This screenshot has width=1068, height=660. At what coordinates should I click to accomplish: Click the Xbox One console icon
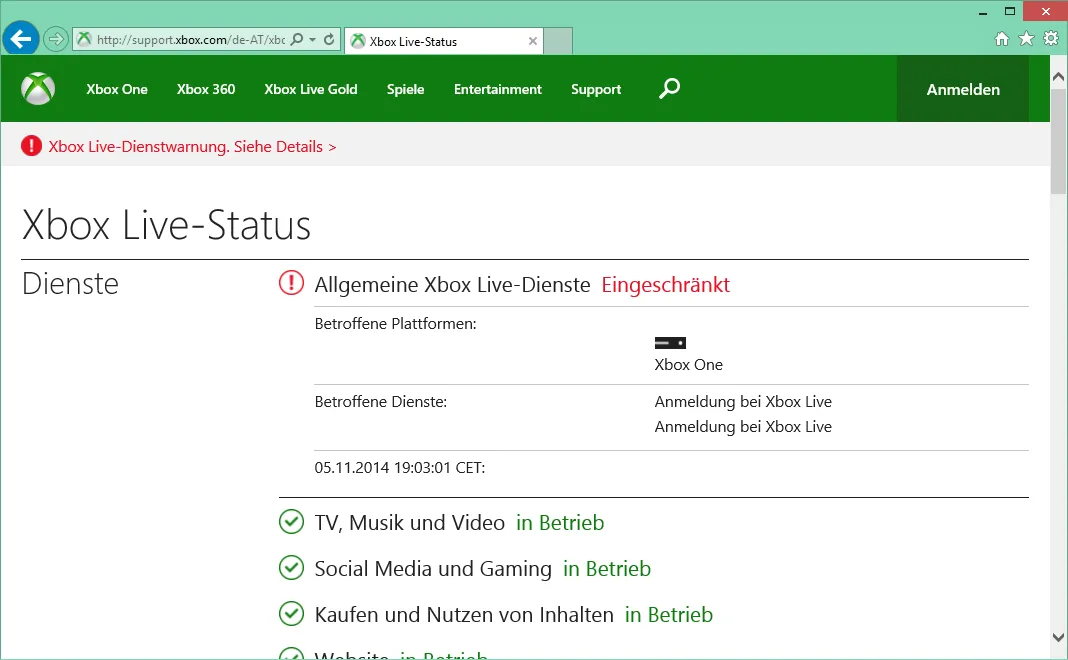pyautogui.click(x=670, y=343)
